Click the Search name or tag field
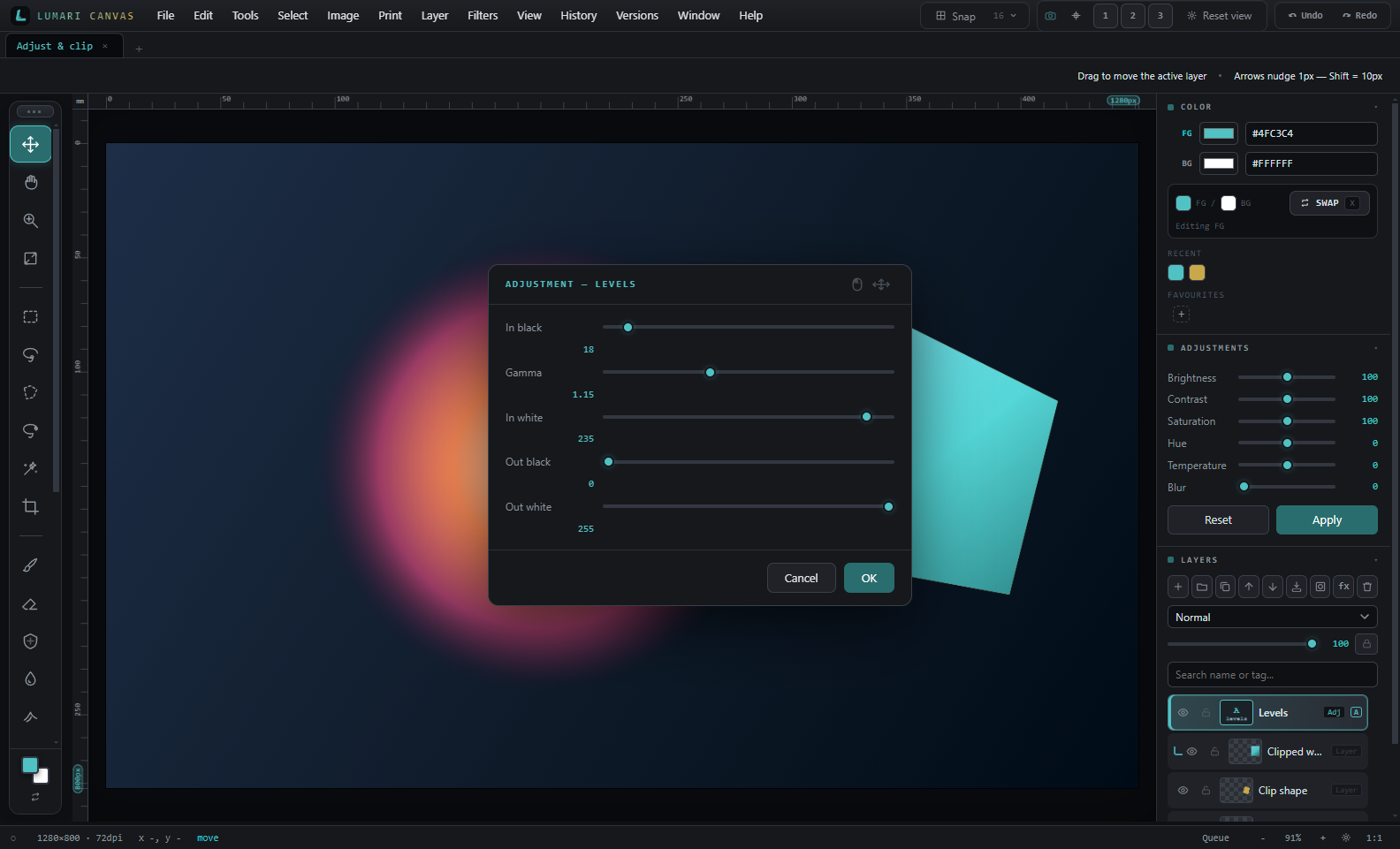The width and height of the screenshot is (1400, 849). point(1272,675)
